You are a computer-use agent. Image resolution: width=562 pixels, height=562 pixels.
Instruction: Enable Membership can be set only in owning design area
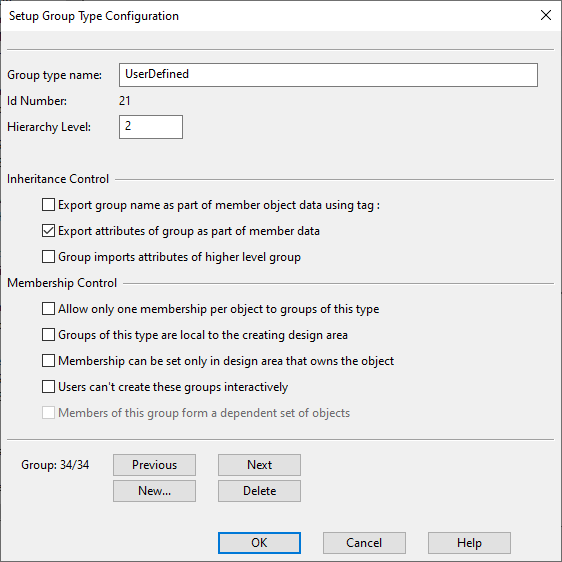point(48,361)
